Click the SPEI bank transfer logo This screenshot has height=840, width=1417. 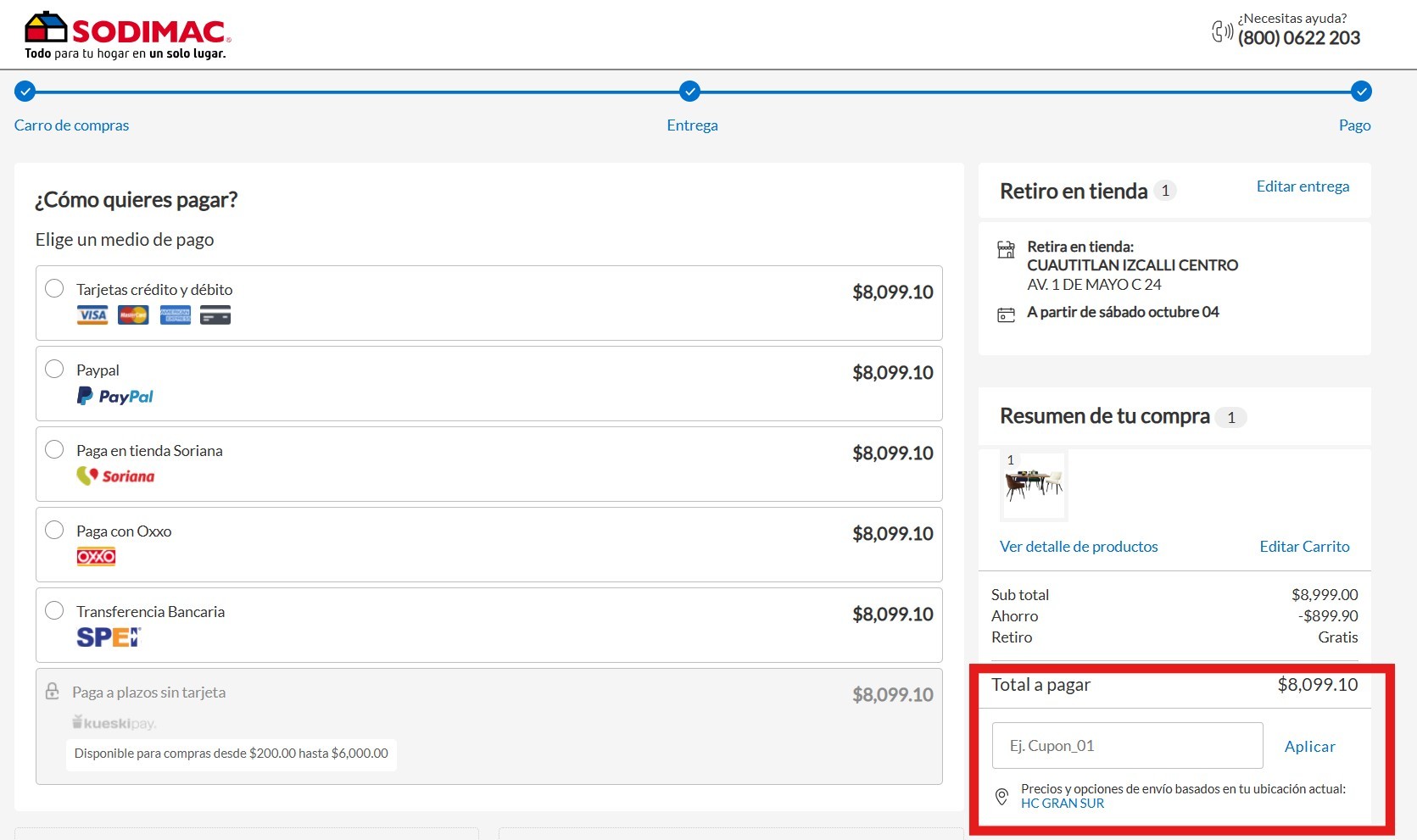(109, 637)
